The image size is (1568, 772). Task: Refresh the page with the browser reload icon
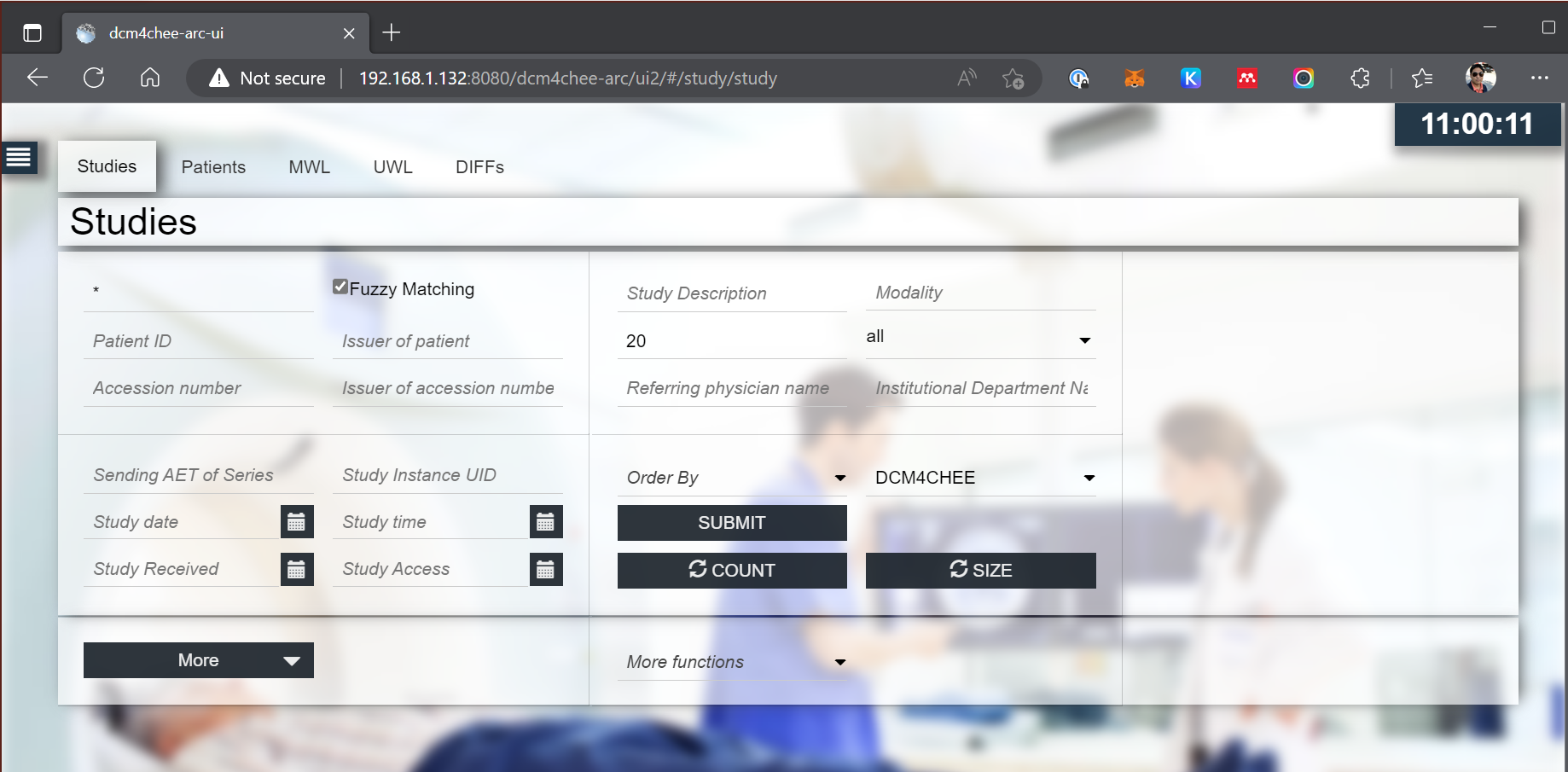94,78
